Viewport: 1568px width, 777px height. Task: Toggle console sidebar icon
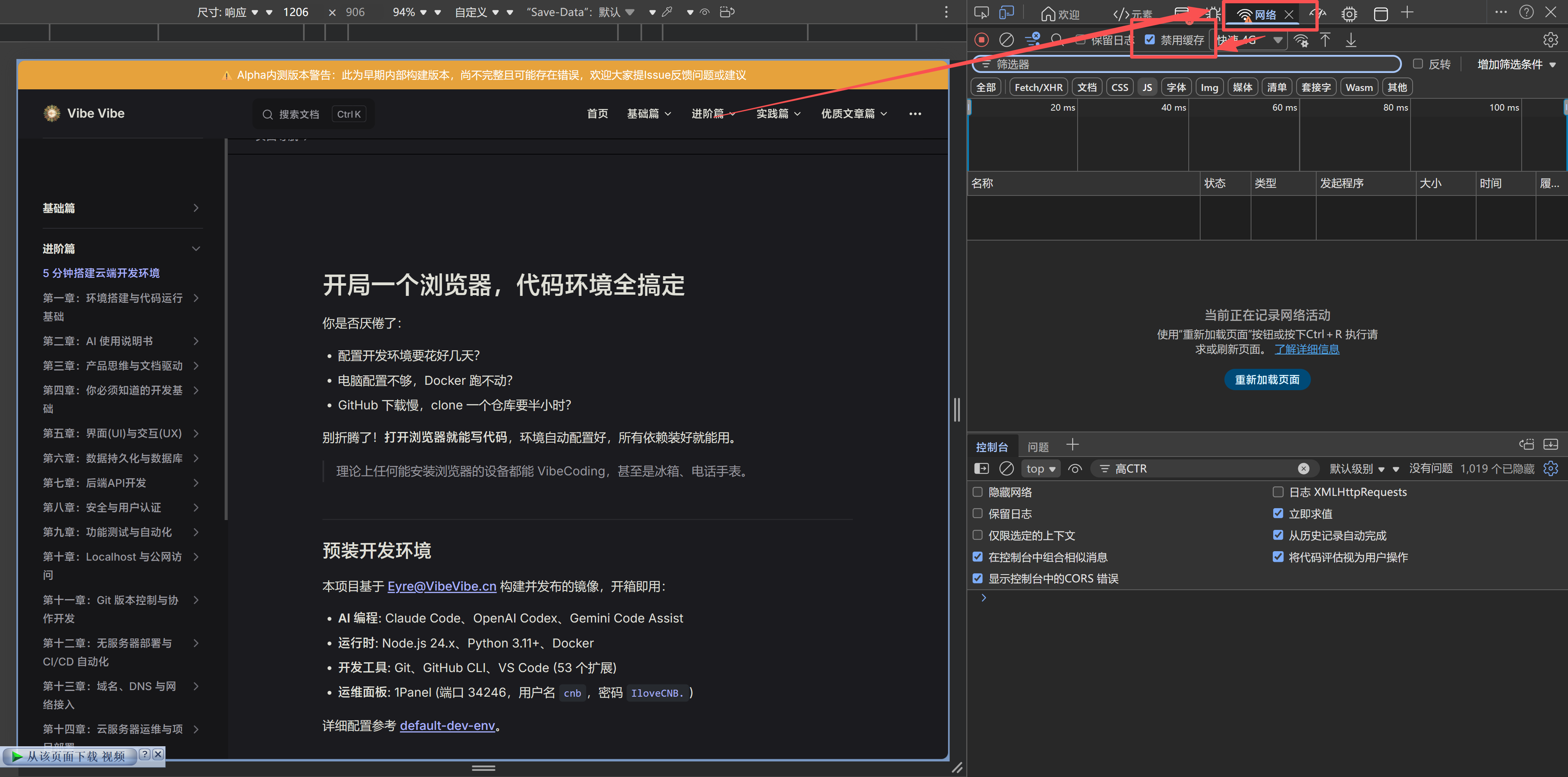tap(981, 468)
